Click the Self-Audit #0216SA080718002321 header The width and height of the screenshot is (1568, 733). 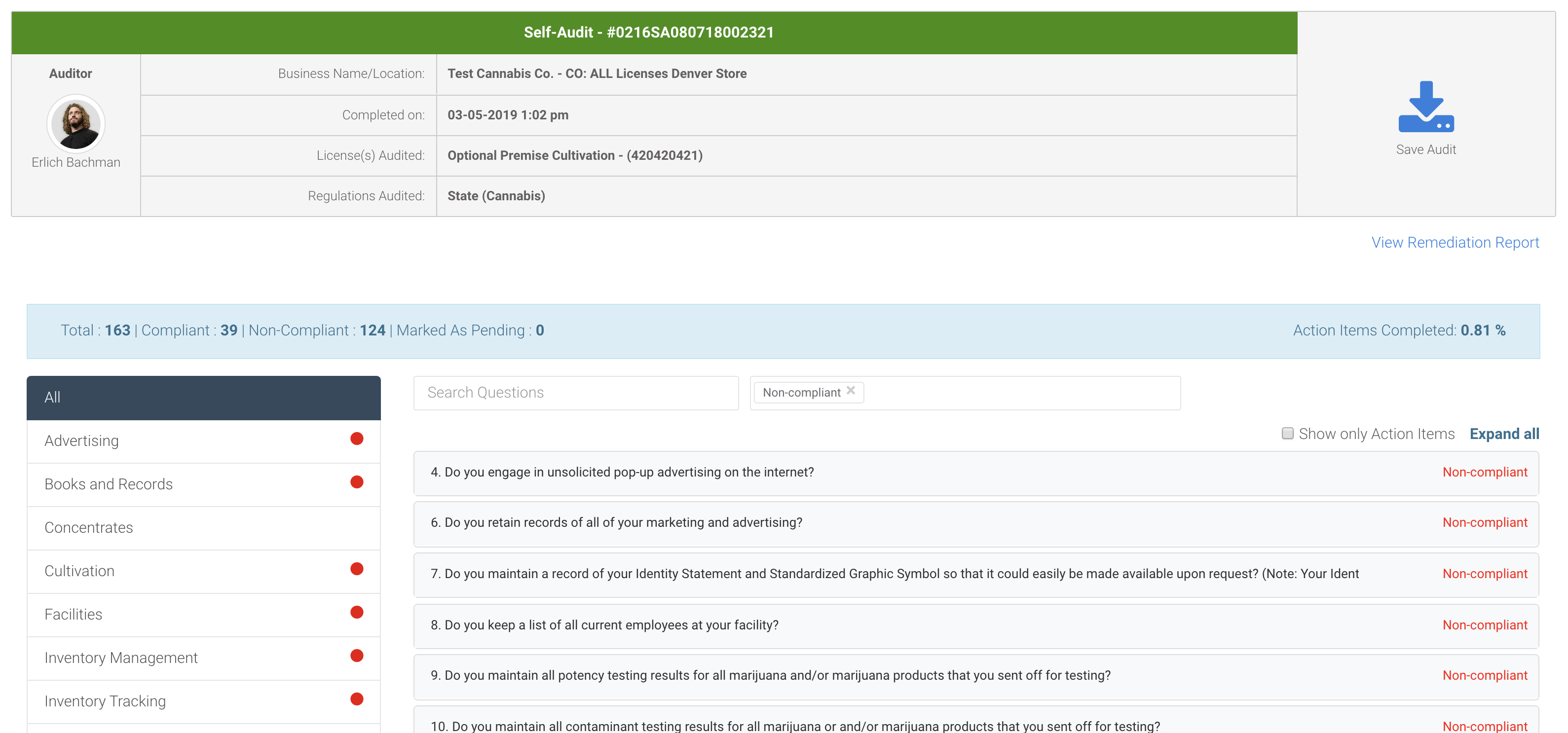649,32
